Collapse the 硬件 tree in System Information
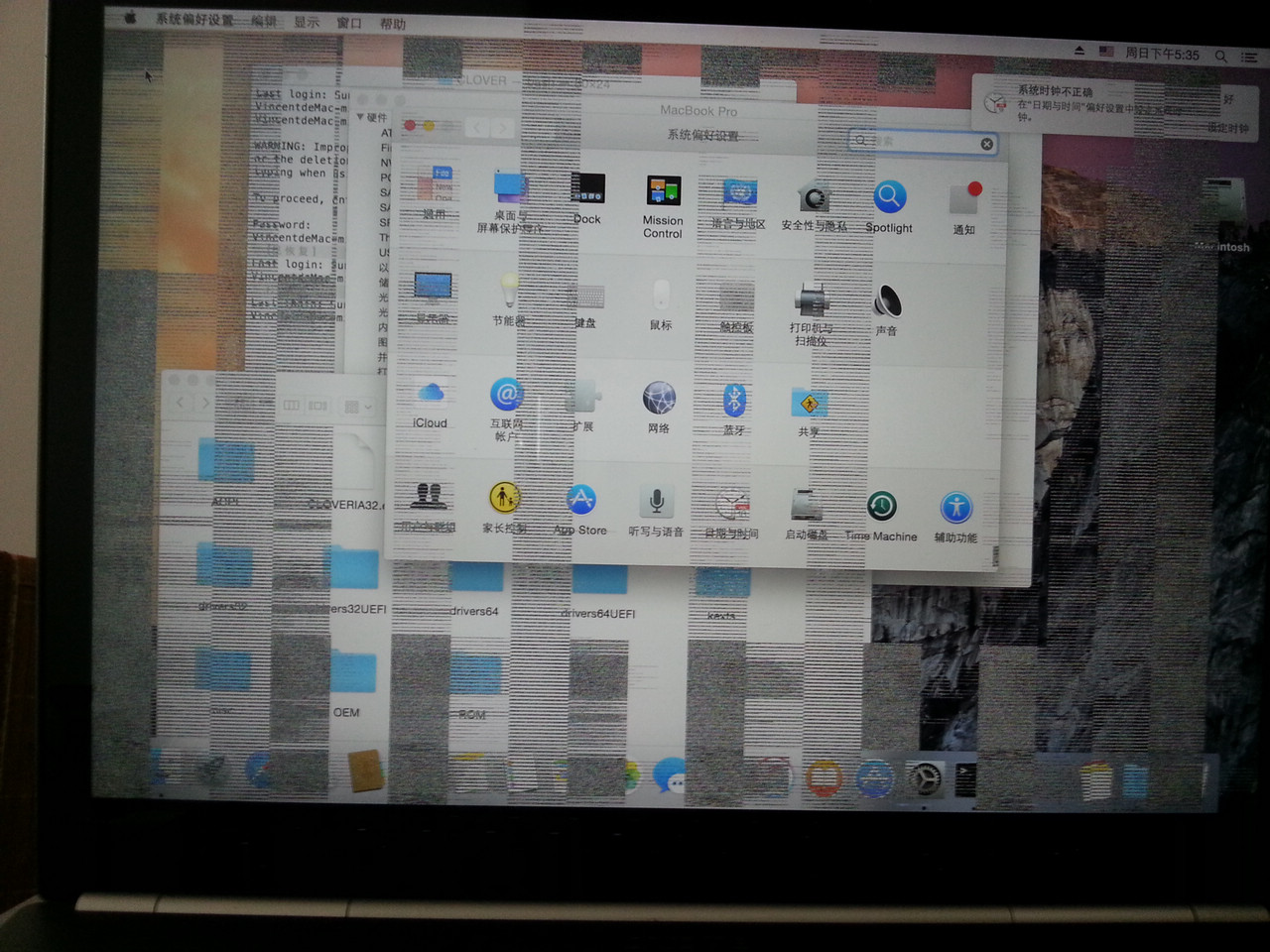 tap(361, 117)
